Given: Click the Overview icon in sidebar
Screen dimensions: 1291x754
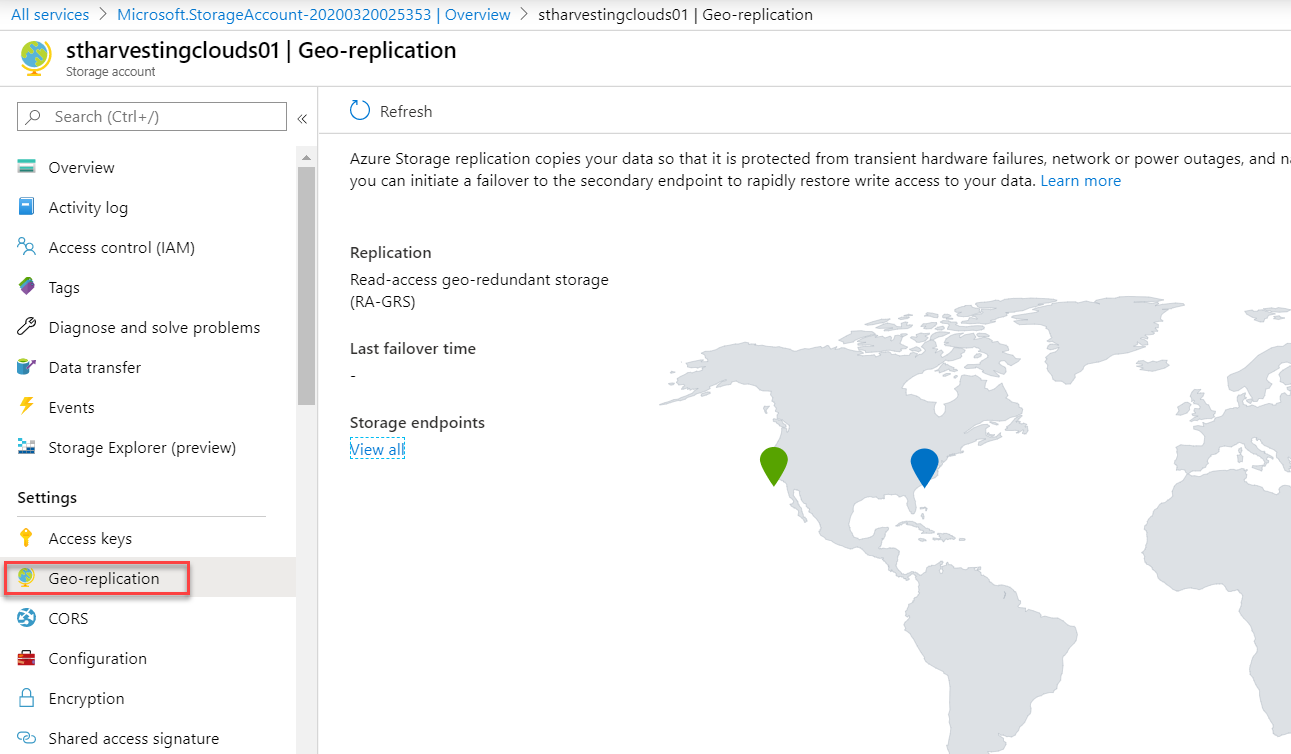Looking at the screenshot, I should [x=27, y=167].
